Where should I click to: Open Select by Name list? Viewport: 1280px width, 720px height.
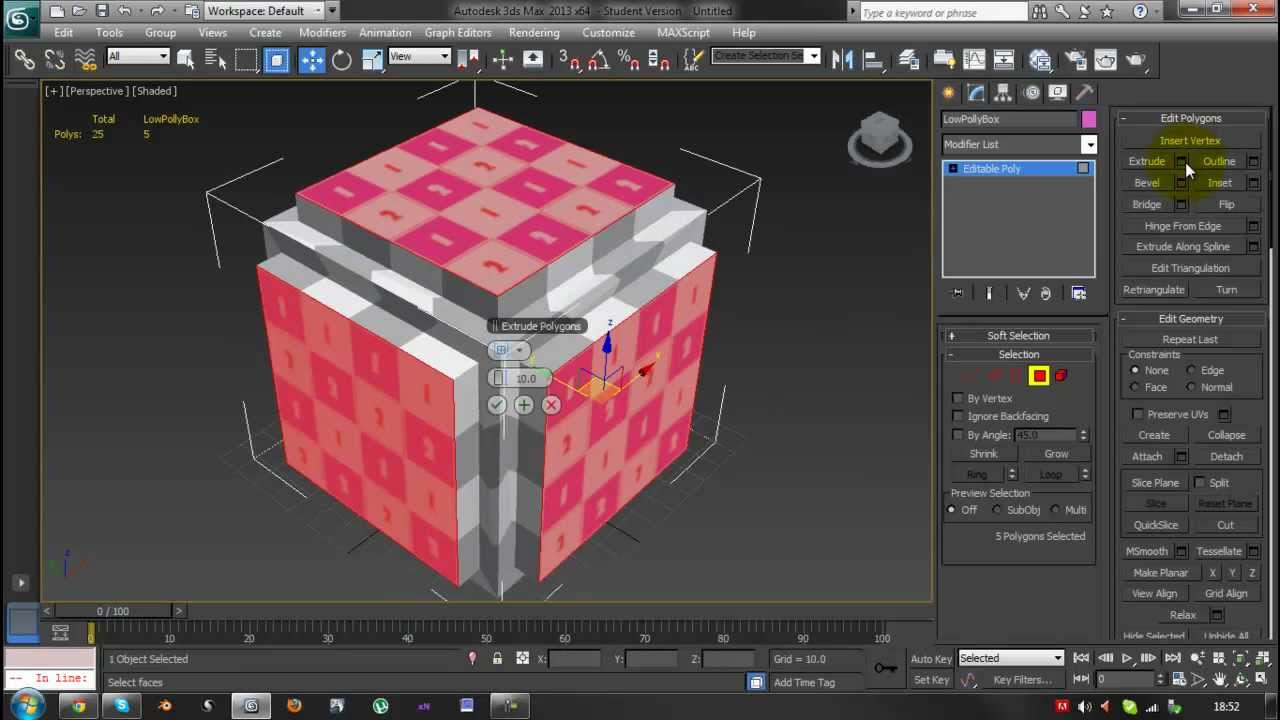coord(215,60)
